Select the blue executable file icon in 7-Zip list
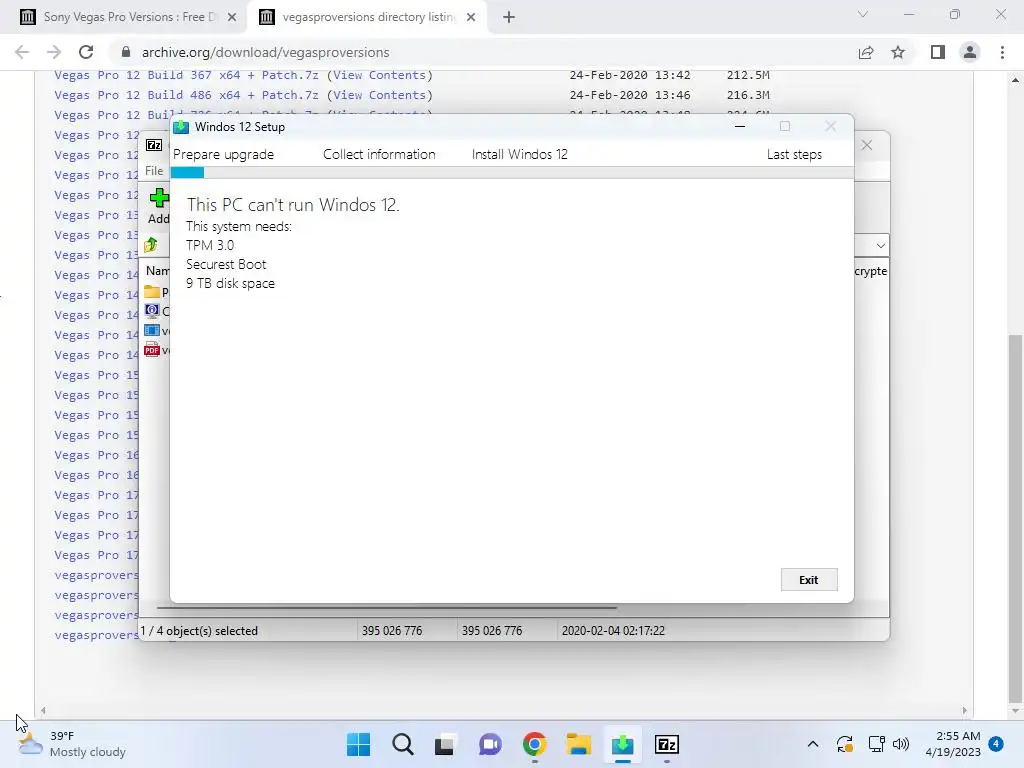This screenshot has height=768, width=1024. coord(152,330)
